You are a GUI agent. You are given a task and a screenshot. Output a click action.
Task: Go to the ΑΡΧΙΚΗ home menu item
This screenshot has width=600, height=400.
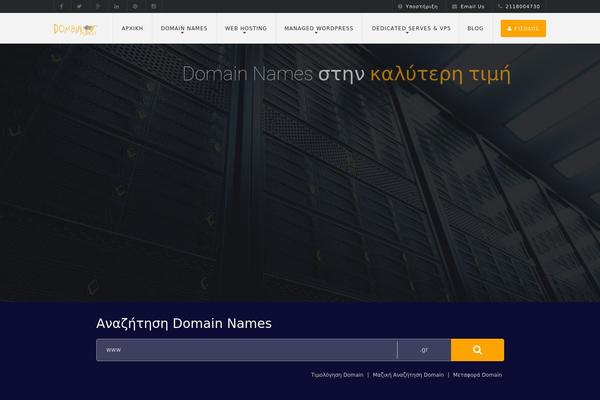pyautogui.click(x=132, y=28)
